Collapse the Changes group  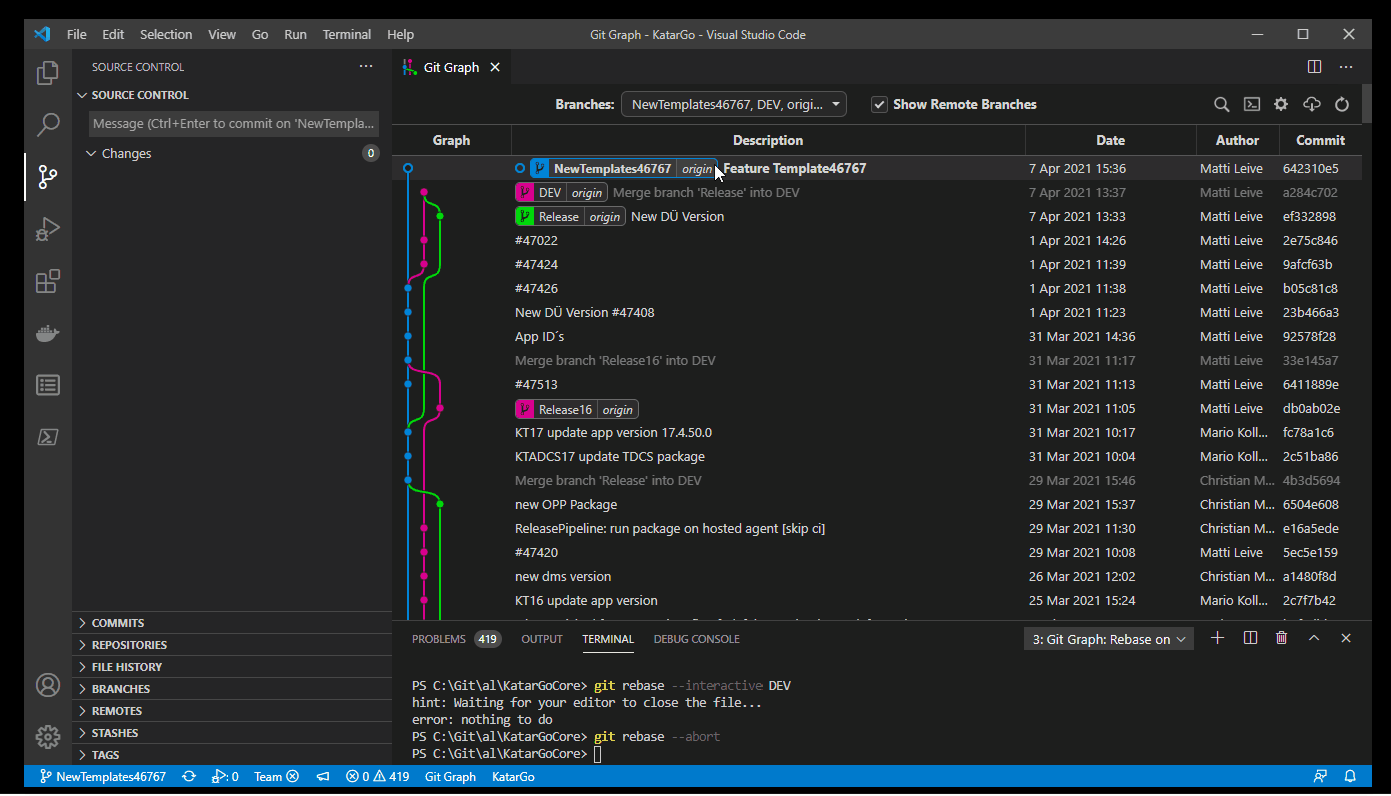tap(232, 153)
